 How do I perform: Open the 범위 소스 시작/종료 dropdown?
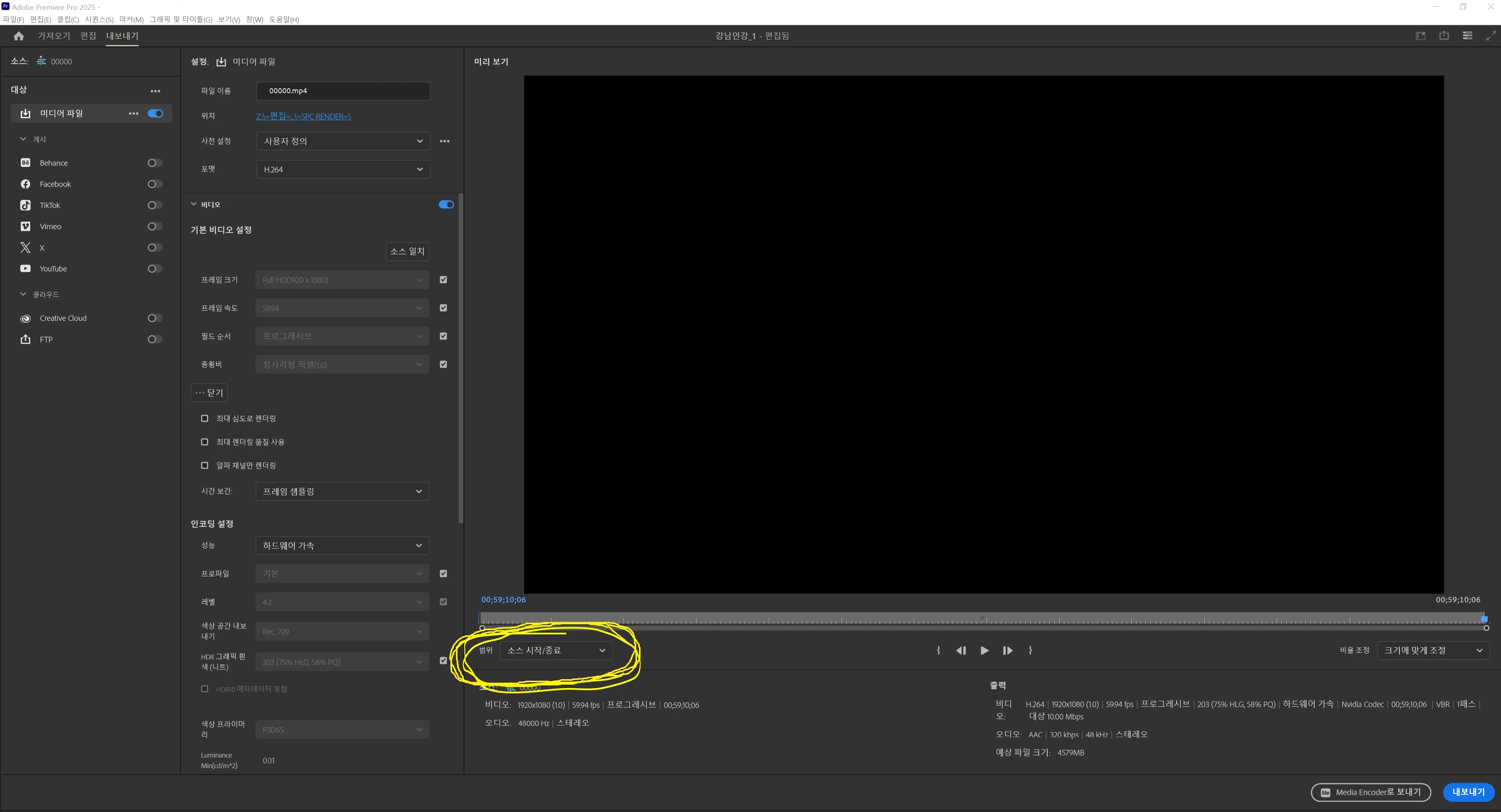[556, 651]
